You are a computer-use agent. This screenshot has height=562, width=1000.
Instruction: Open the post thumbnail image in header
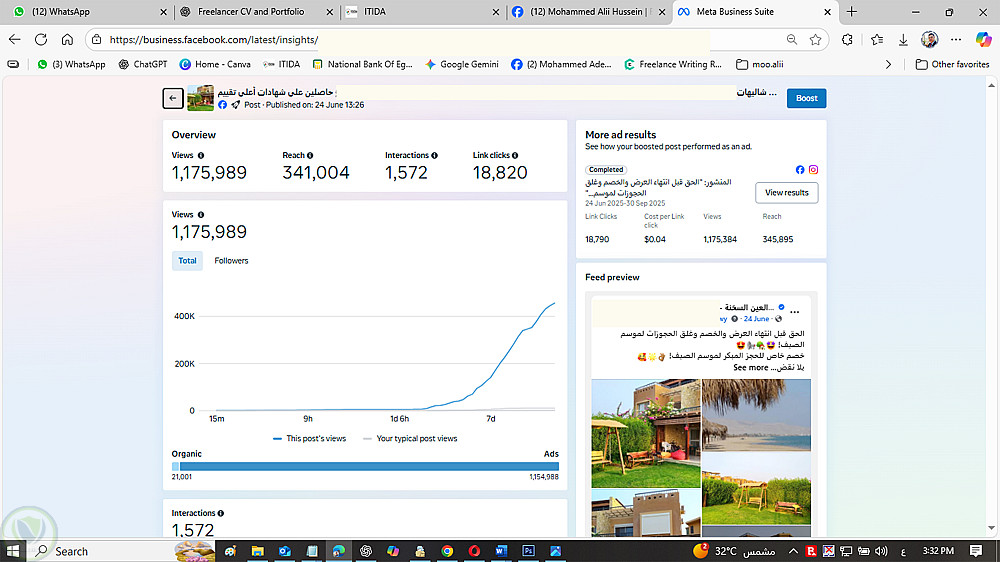(x=200, y=98)
